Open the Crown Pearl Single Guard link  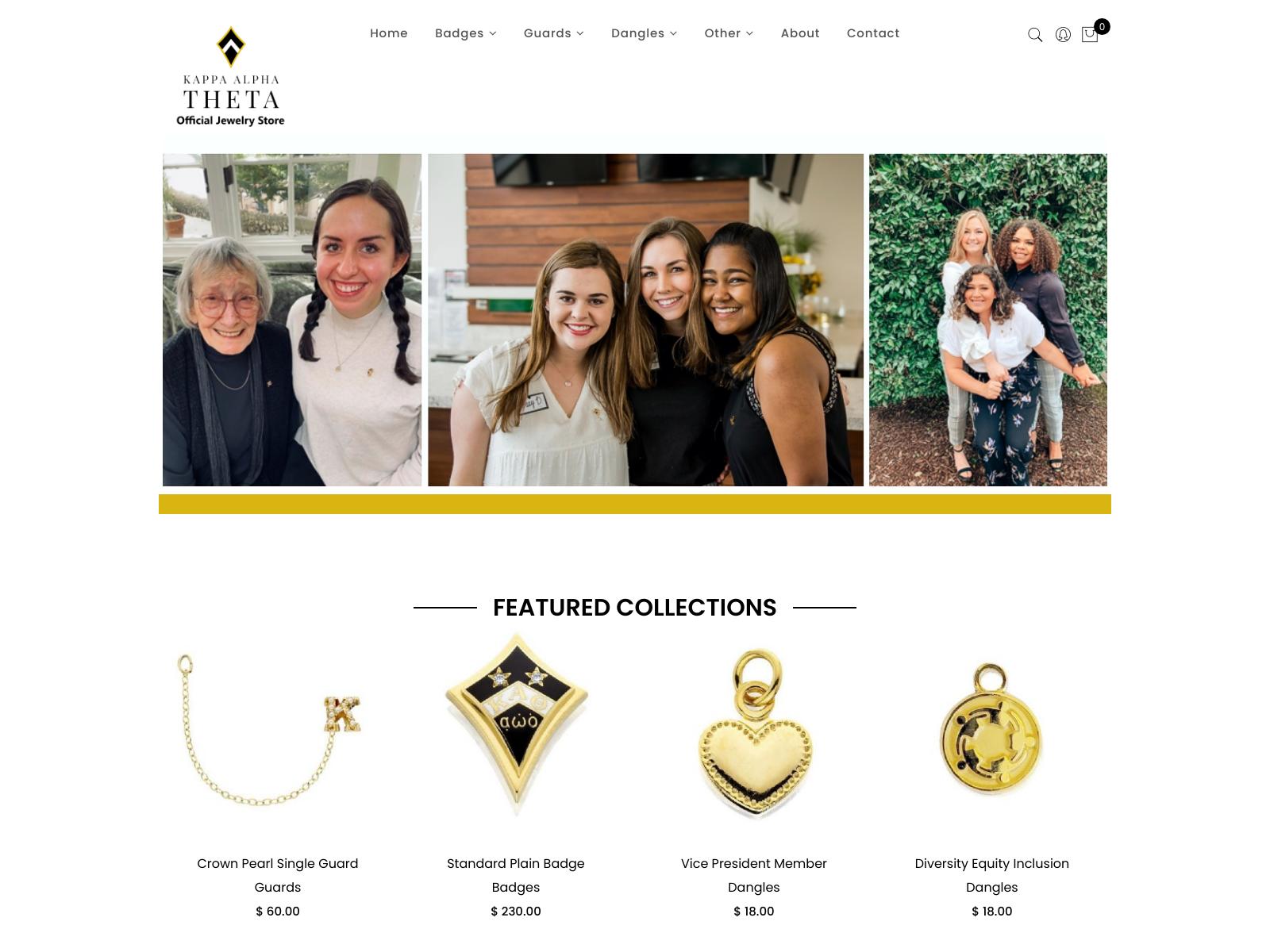pyautogui.click(x=278, y=863)
